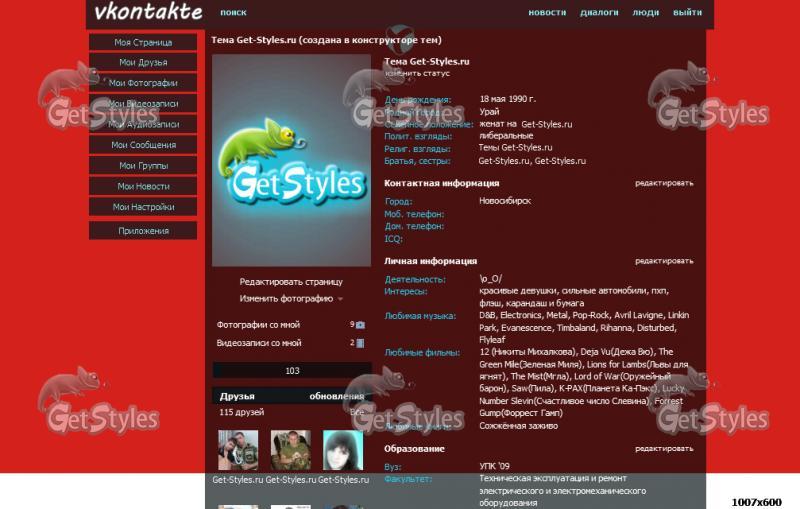Open the second friend thumbnail with soldier

click(291, 450)
